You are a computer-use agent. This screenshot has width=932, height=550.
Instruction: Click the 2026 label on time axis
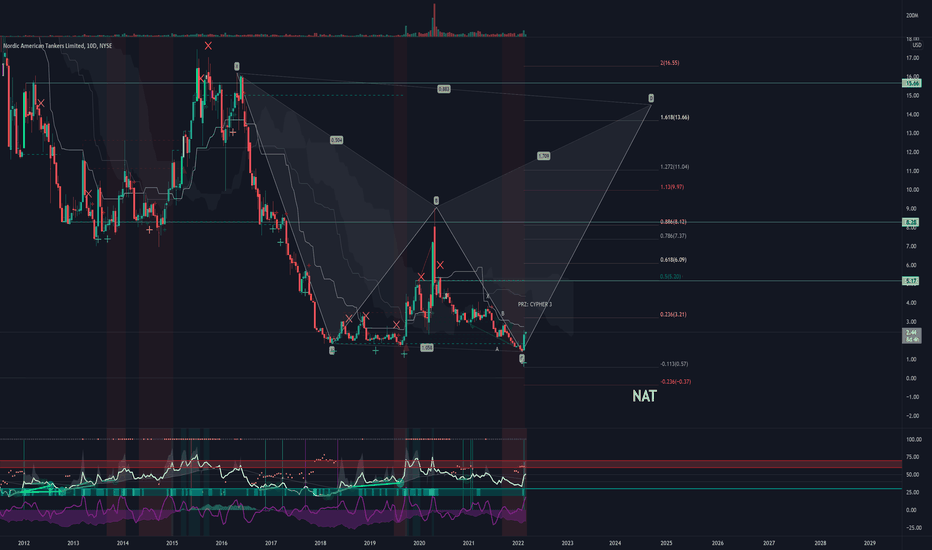click(718, 543)
